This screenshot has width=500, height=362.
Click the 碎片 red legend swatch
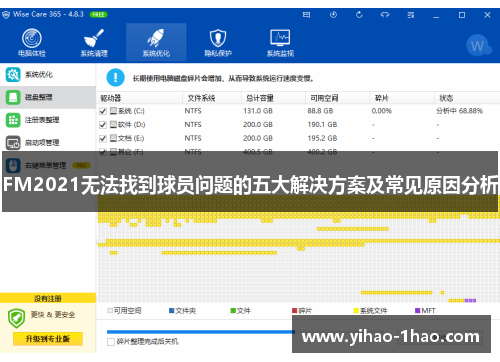coord(295,311)
